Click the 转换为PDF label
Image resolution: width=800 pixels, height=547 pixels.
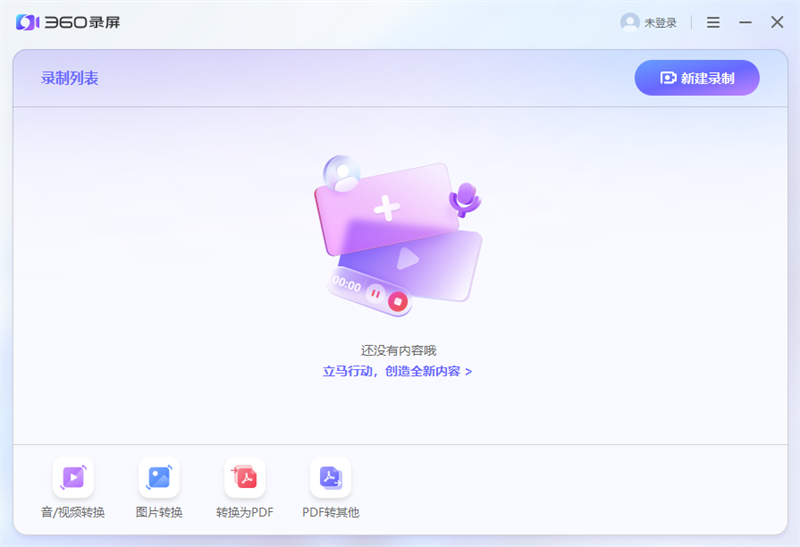pos(245,512)
